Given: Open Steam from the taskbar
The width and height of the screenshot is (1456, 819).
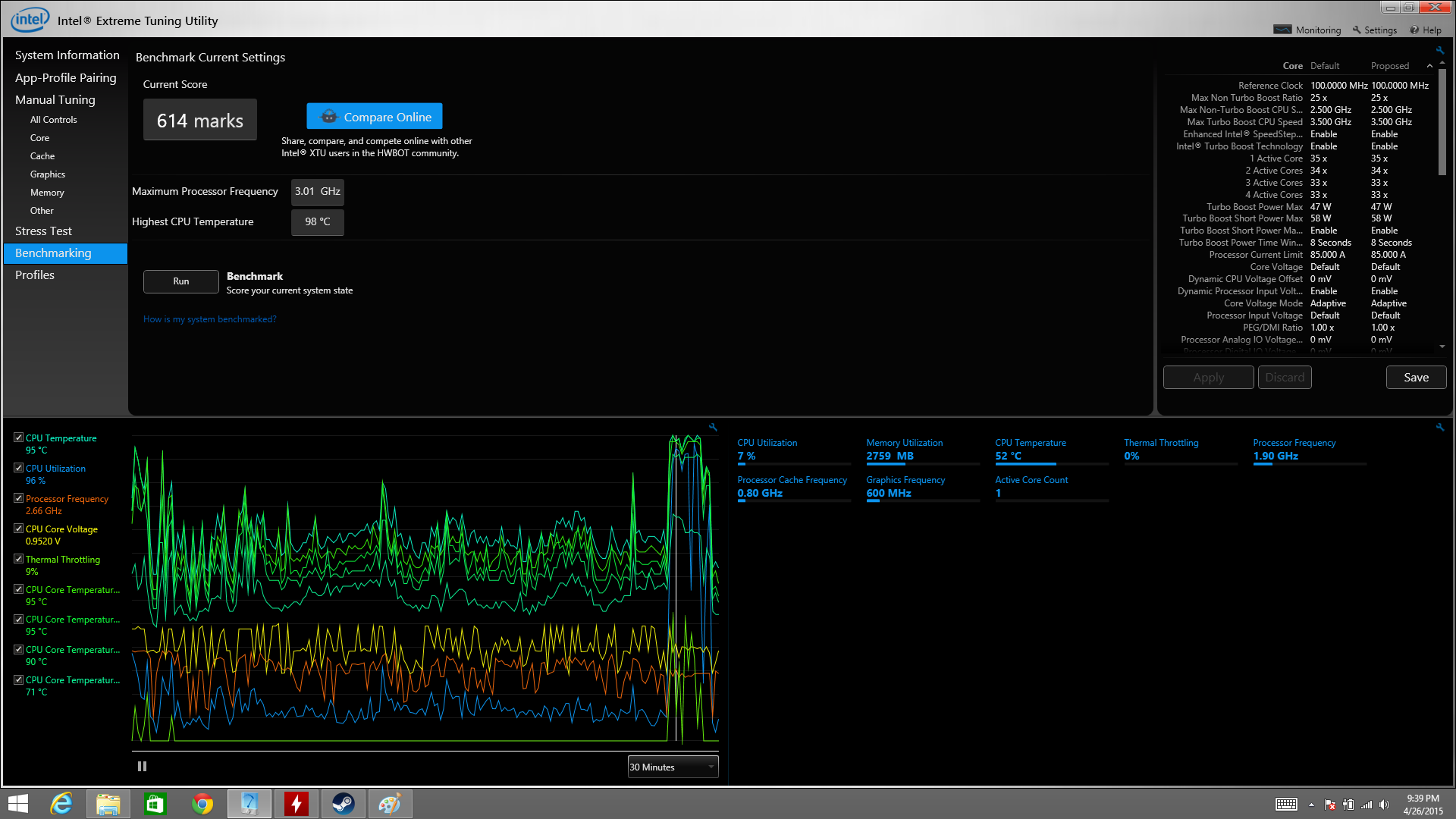Looking at the screenshot, I should point(343,804).
